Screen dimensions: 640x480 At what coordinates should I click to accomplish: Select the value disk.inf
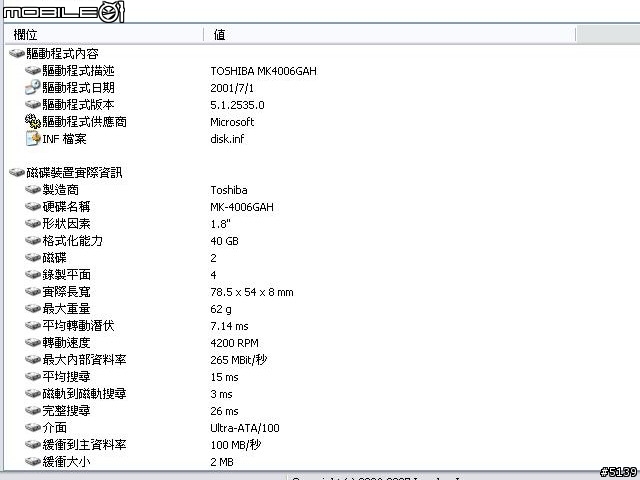[x=227, y=139]
